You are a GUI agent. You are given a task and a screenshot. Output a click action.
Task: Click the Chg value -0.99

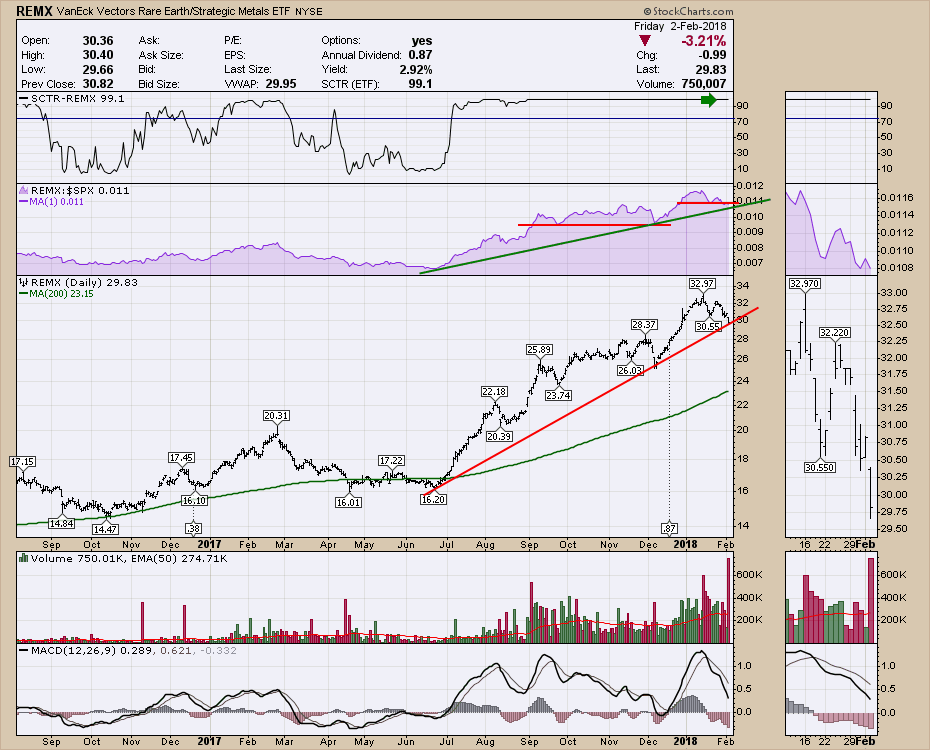[712, 55]
